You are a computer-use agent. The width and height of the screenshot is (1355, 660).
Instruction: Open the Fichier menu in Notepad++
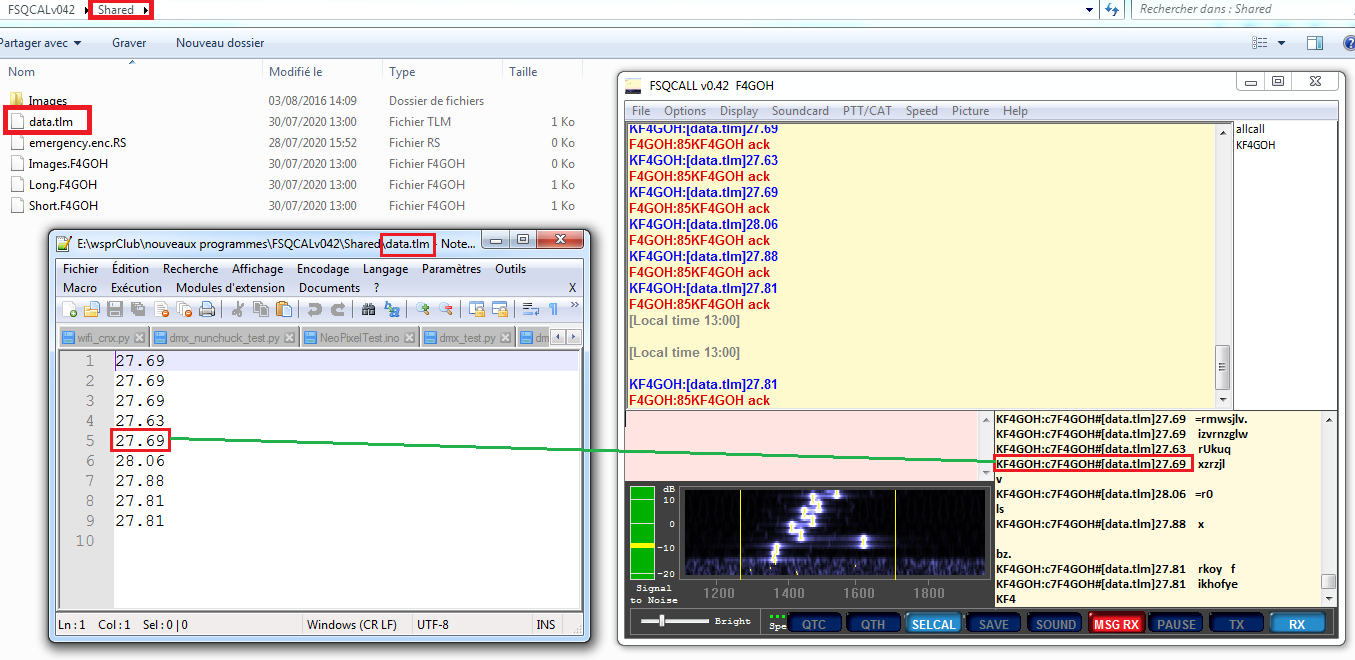click(81, 269)
